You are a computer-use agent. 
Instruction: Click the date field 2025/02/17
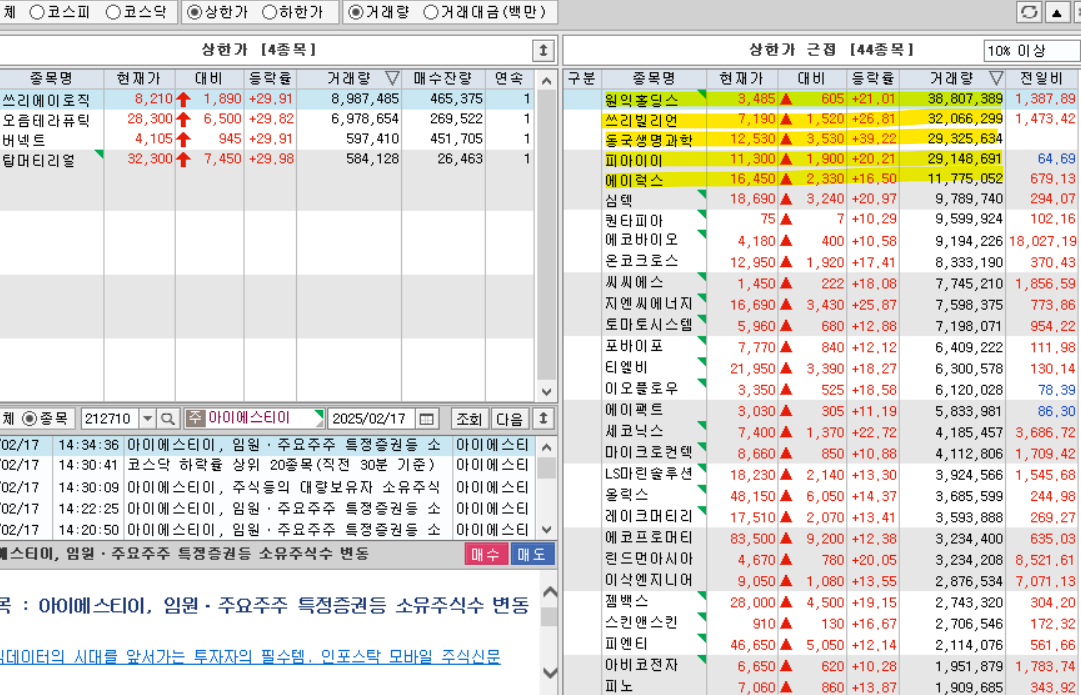point(372,419)
